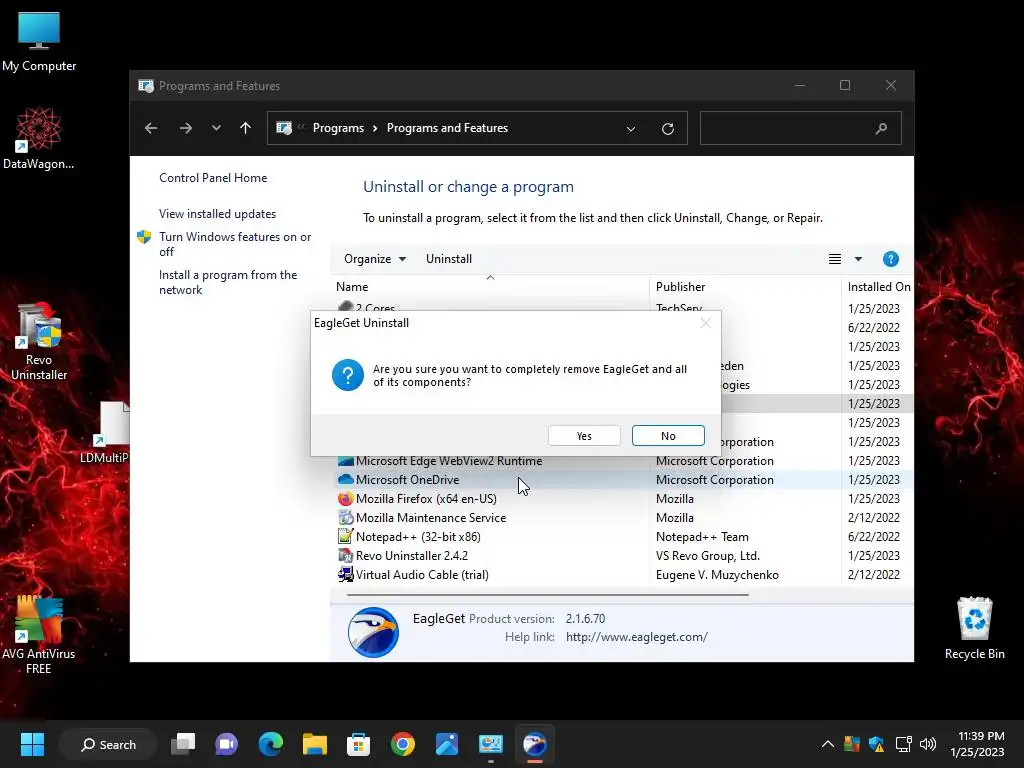The width and height of the screenshot is (1024, 768).
Task: Open Google Chrome from the taskbar
Action: 402,744
